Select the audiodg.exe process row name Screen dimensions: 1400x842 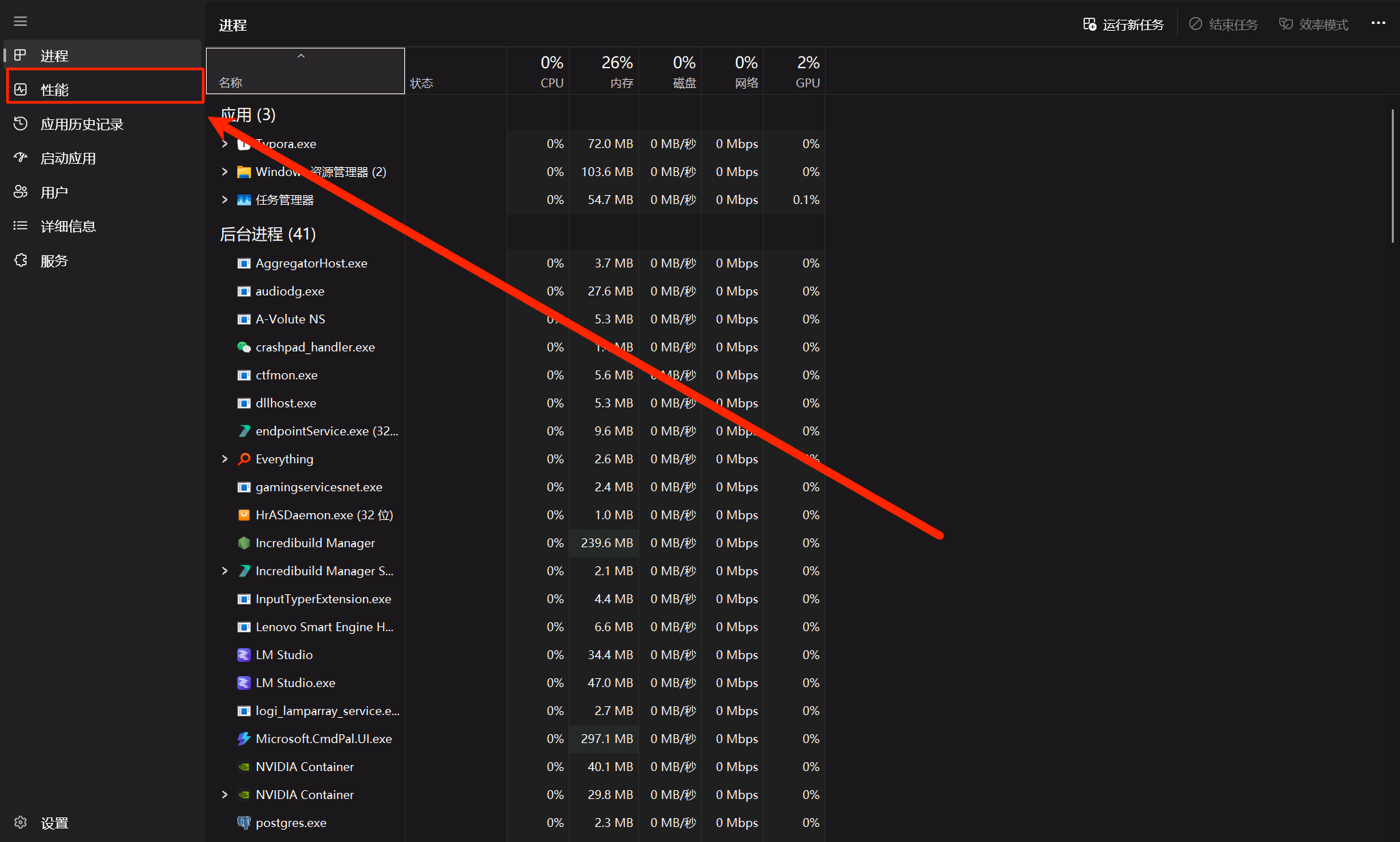pyautogui.click(x=290, y=291)
